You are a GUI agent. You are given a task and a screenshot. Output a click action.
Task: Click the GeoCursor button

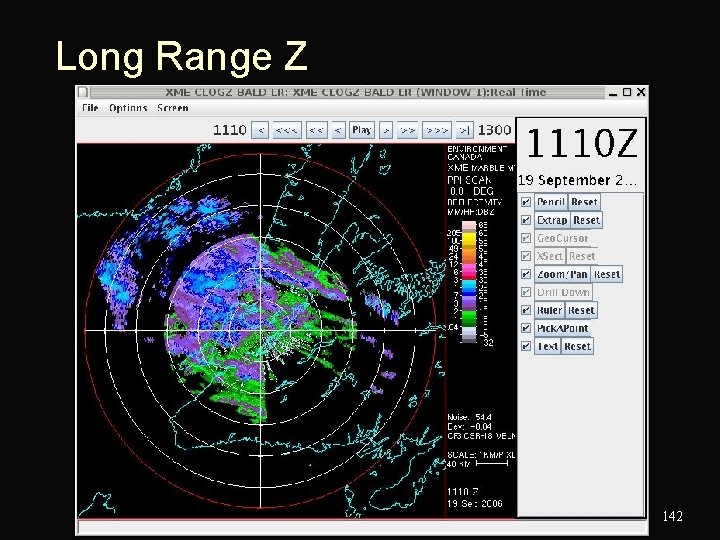tap(562, 238)
